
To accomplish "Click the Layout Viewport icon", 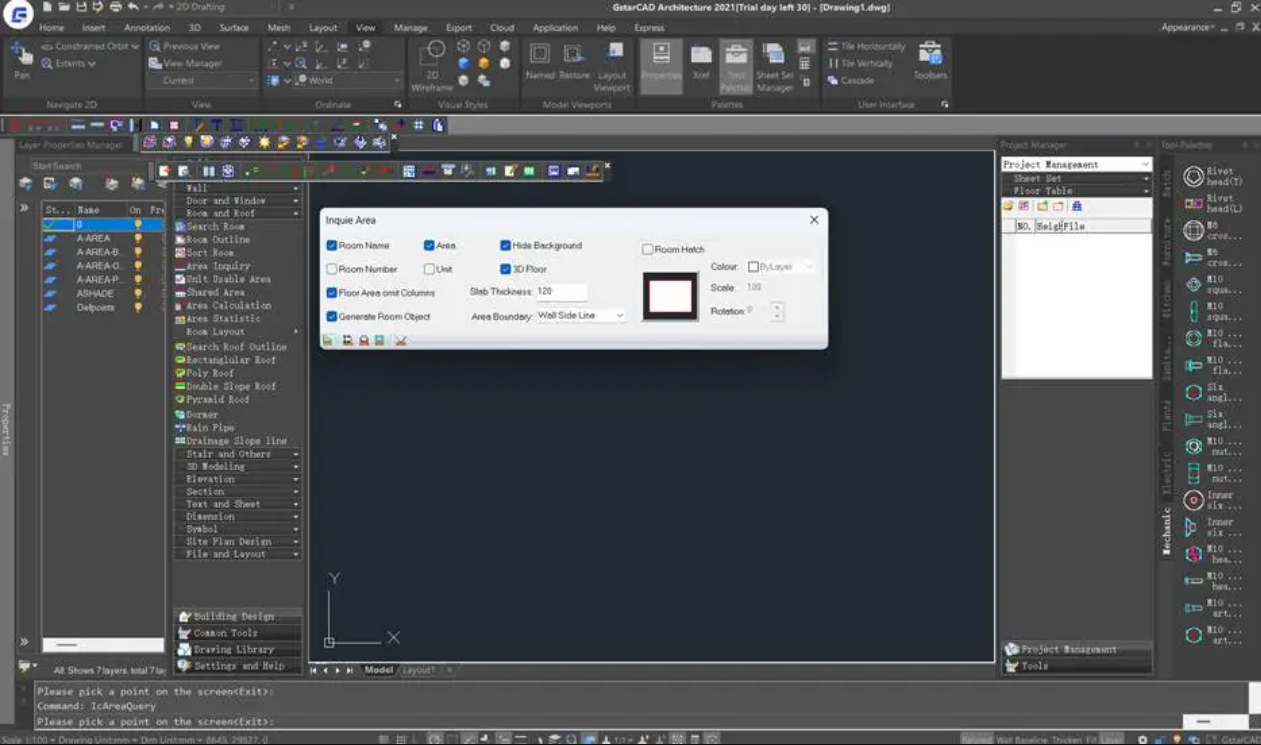I will coord(612,65).
